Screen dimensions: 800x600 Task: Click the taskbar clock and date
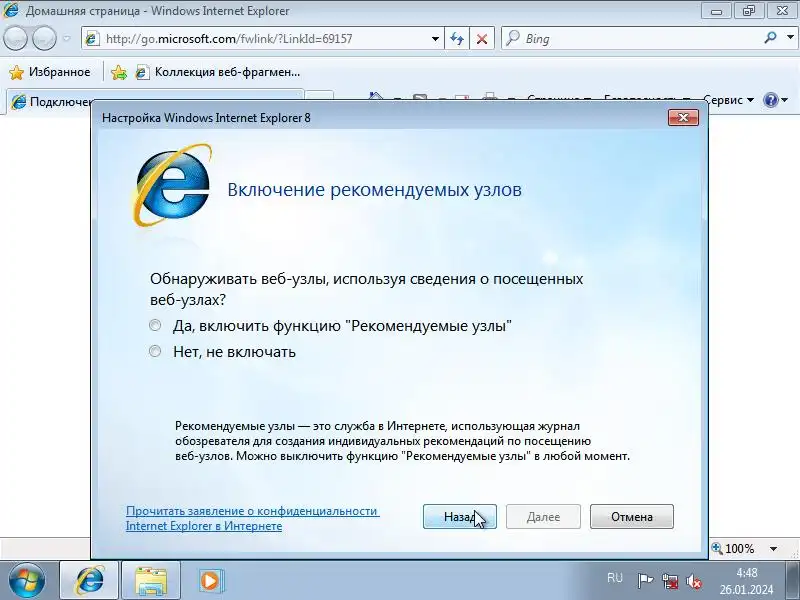coord(746,581)
